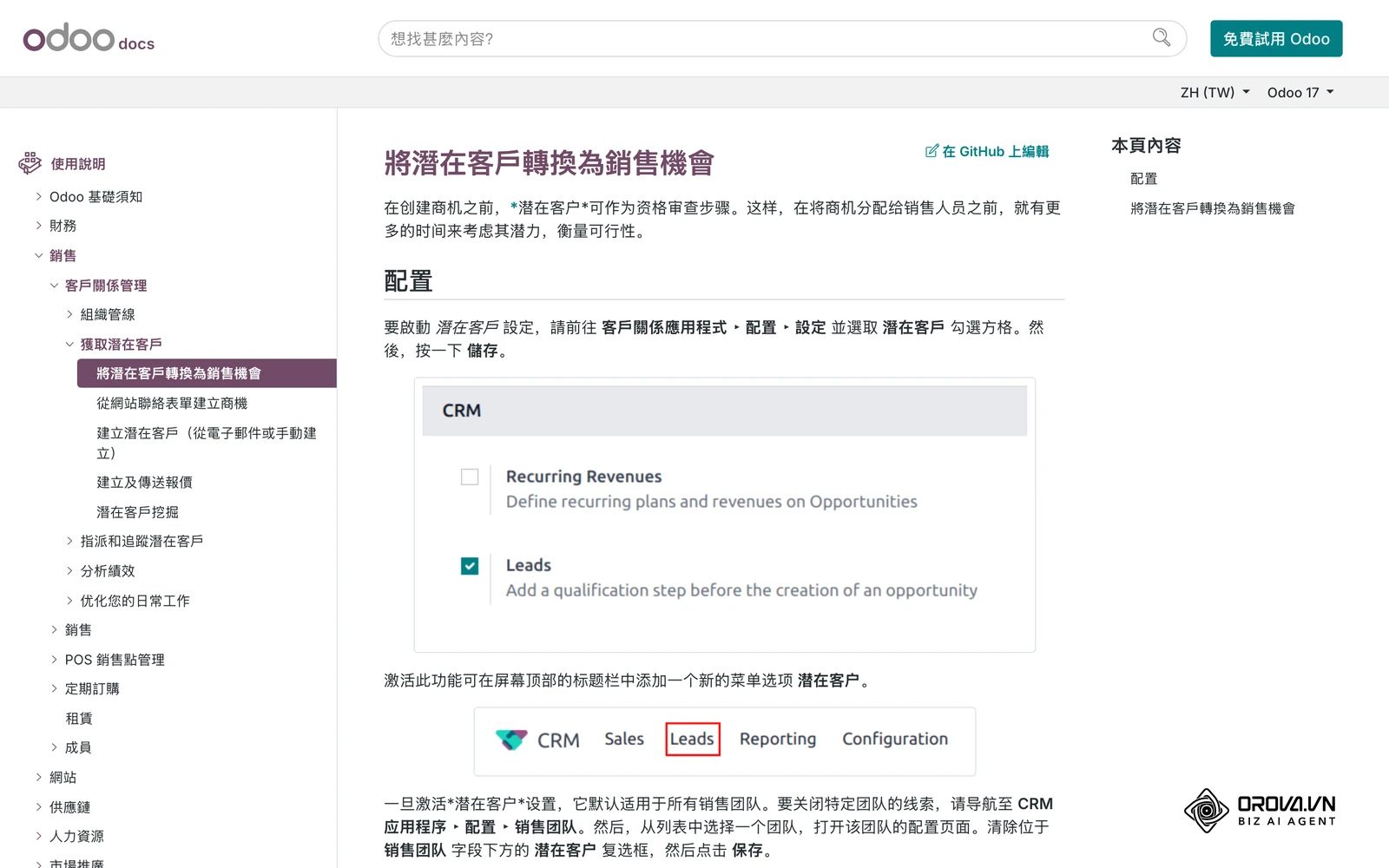Expand the 組織管線 chevron
1389x868 pixels.
70,314
